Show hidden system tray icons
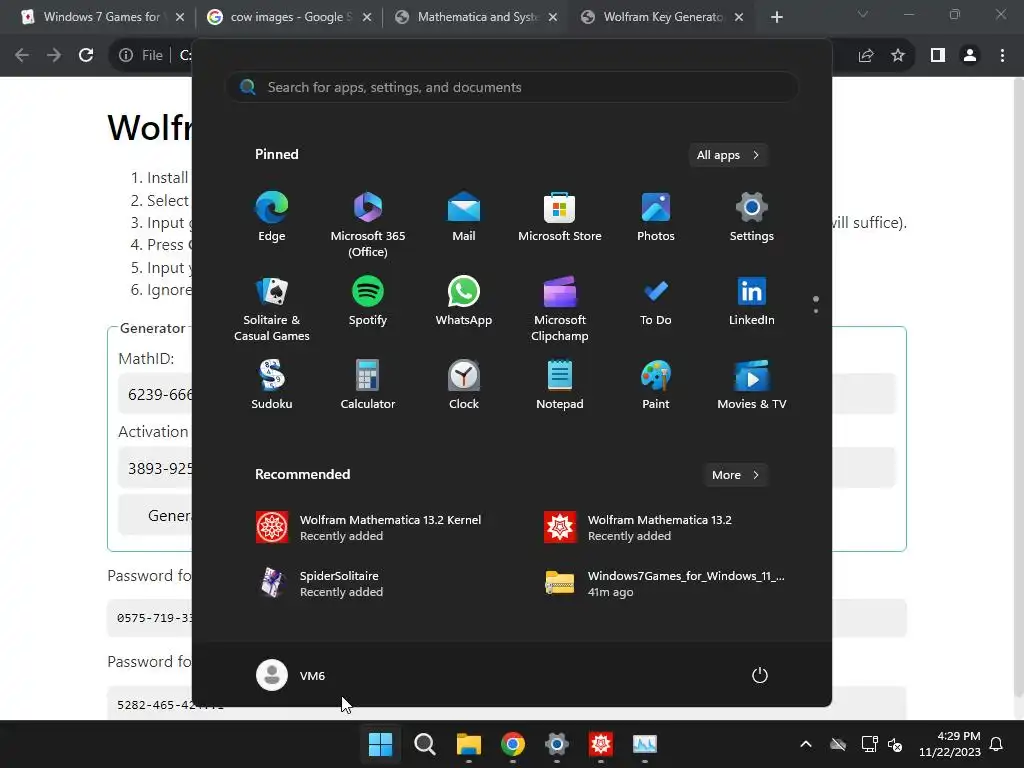The width and height of the screenshot is (1024, 768). [x=806, y=744]
